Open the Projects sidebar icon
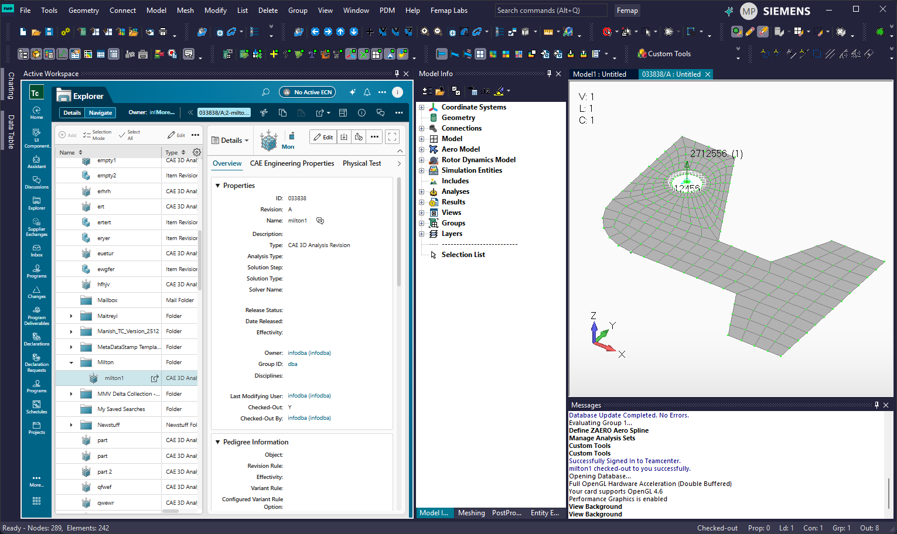Viewport: 897px width, 534px height. (37, 428)
